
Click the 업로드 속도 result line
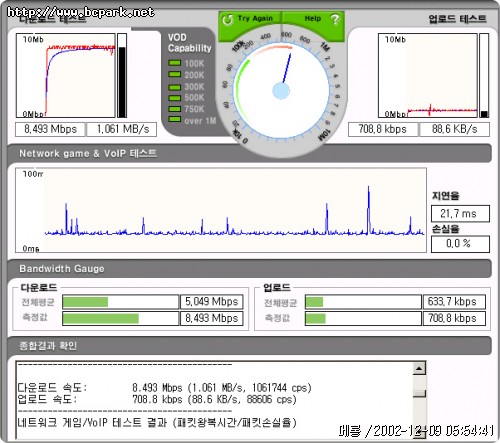(x=157, y=399)
